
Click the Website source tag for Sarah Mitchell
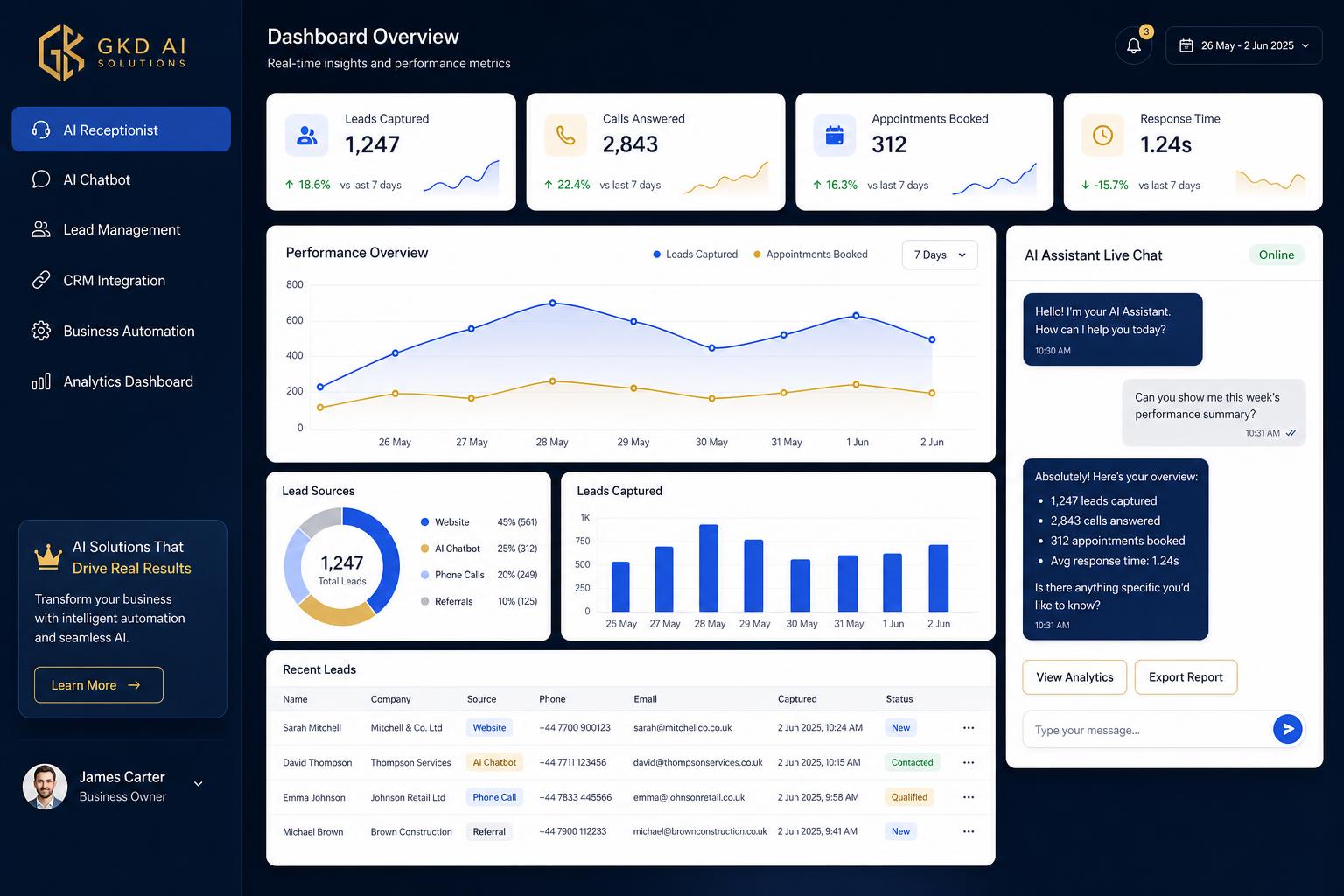point(489,727)
